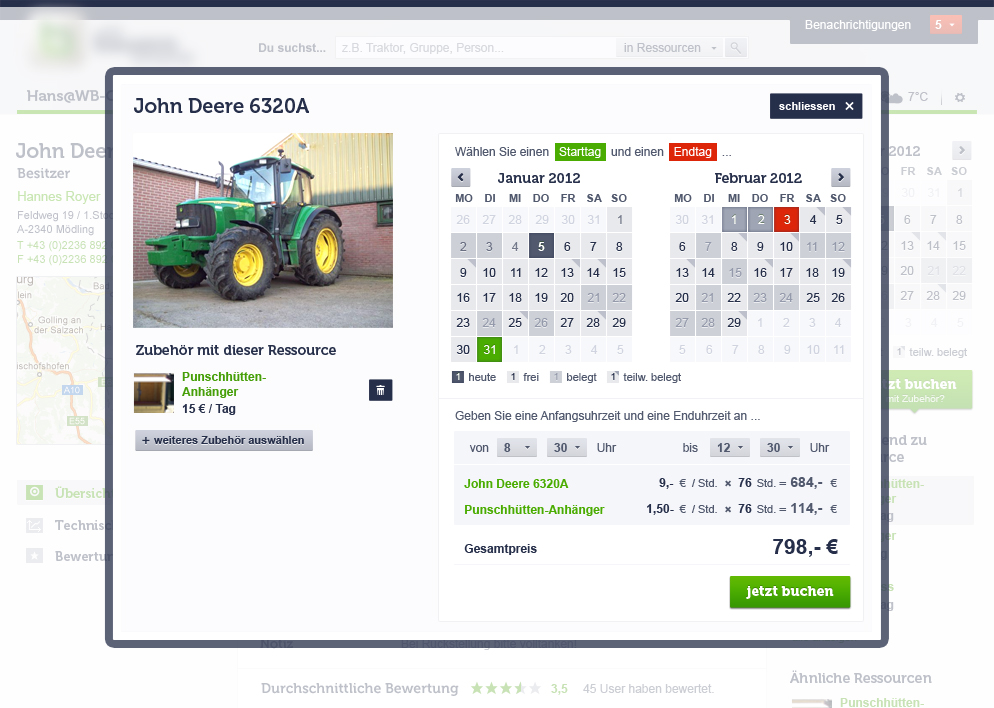Select February 19 in the calendar

tap(838, 273)
